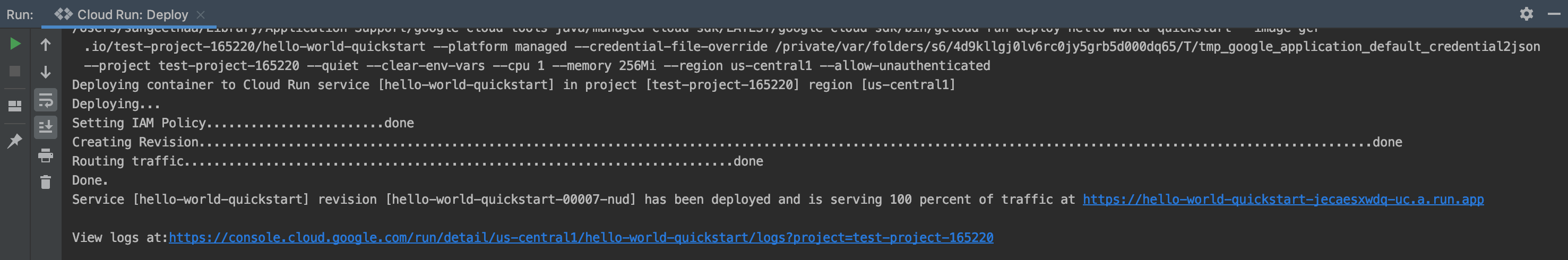Toggle soft-wrap for console output

46,100
